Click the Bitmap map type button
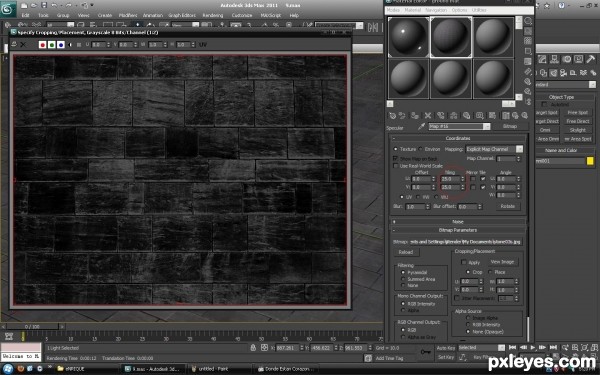 point(510,126)
